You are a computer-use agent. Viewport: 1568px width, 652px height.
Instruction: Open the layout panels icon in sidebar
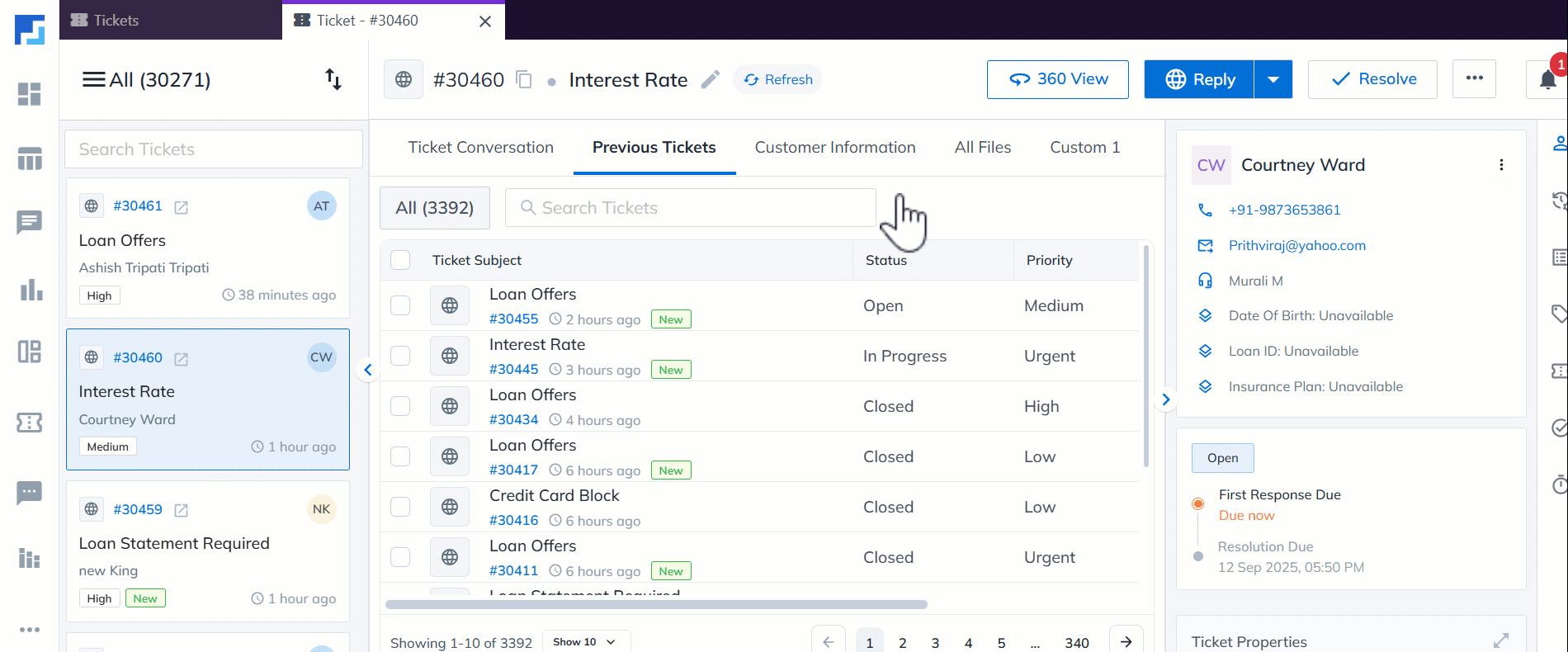[30, 352]
